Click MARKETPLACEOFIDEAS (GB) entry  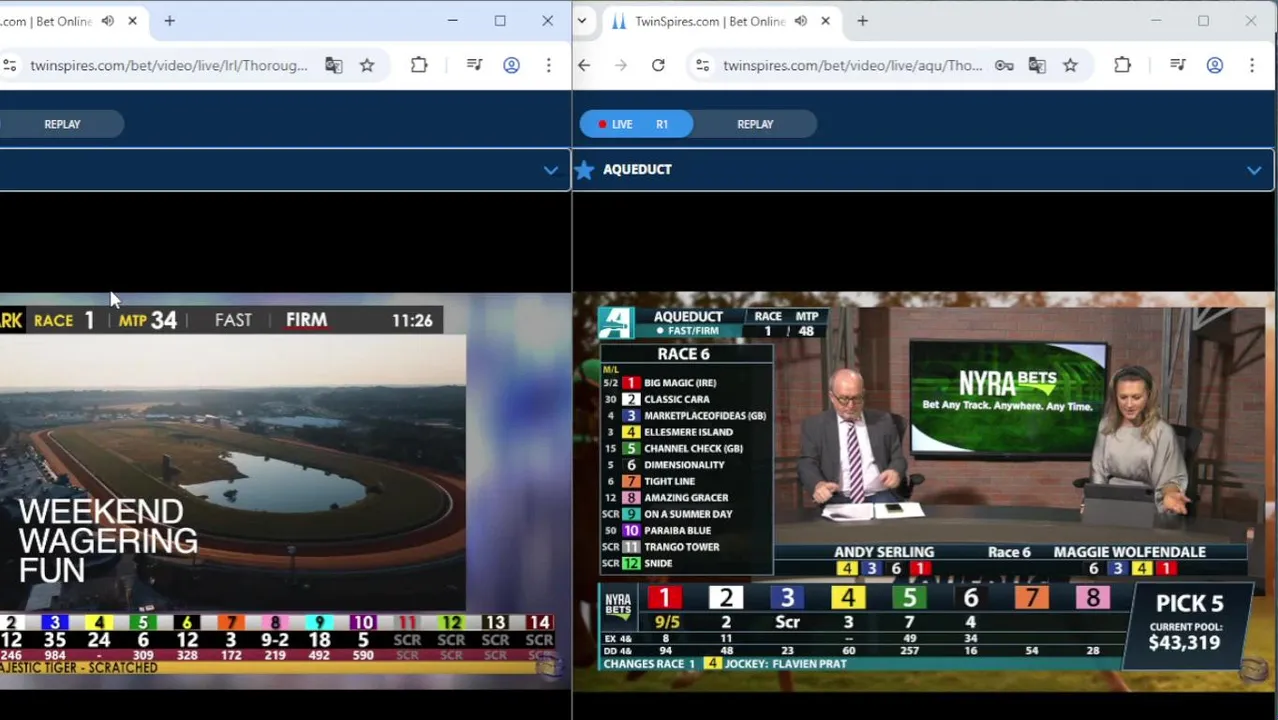tap(705, 416)
